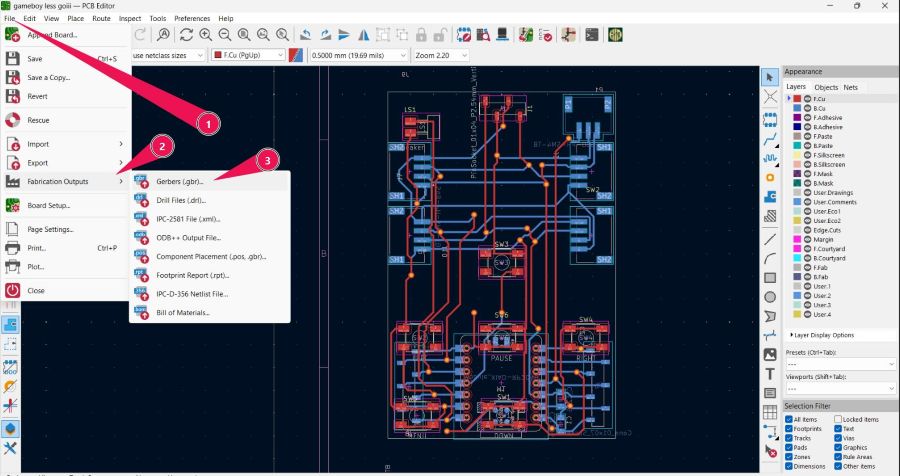Screen dimensions: 900x476
Task: Choose Gerbers (.gbr)... from submenu
Action: pyautogui.click(x=210, y=181)
